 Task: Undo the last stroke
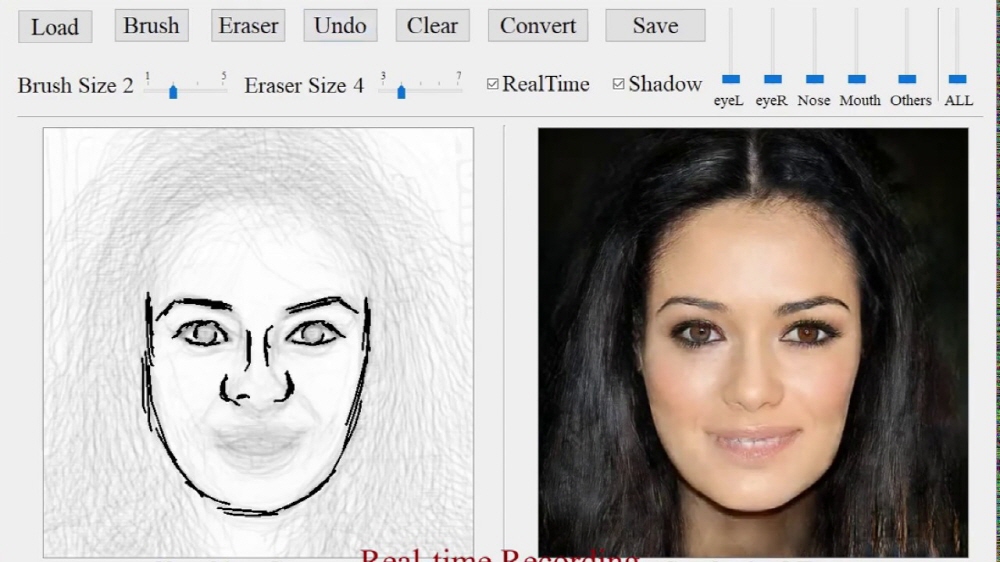point(340,26)
